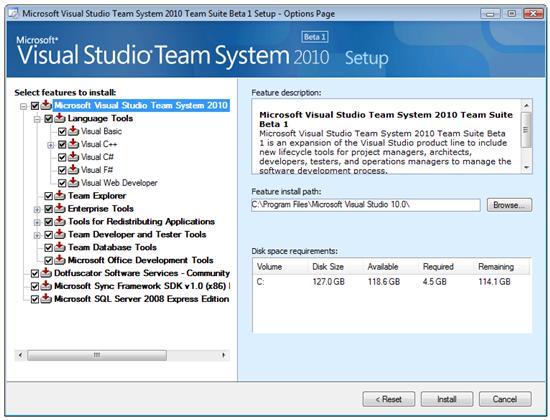Click the Remaining column header

coord(502,267)
